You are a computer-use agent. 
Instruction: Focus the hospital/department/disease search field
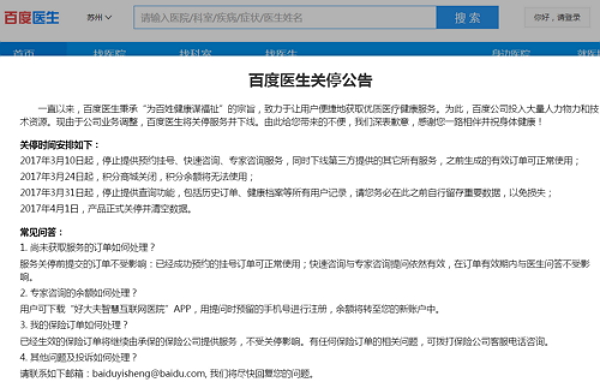[285, 17]
